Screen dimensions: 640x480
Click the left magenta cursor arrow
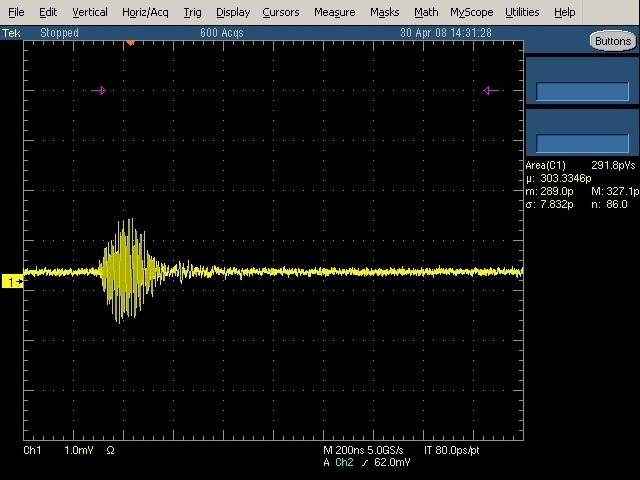coord(98,91)
